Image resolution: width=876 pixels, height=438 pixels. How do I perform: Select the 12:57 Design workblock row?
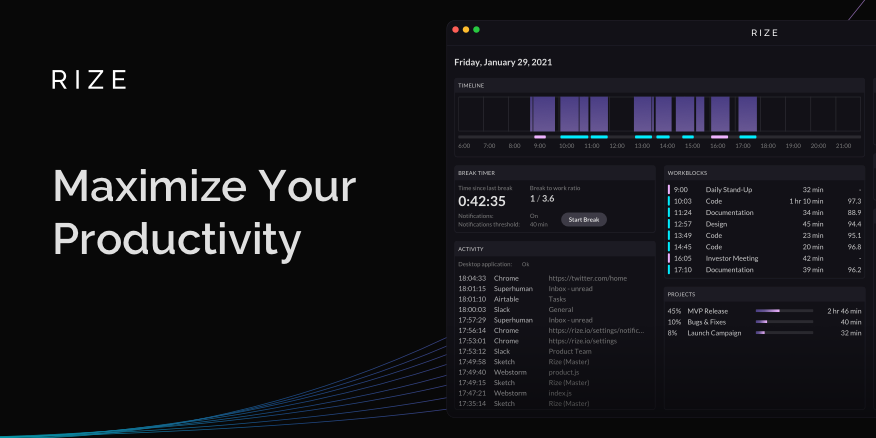pos(764,224)
